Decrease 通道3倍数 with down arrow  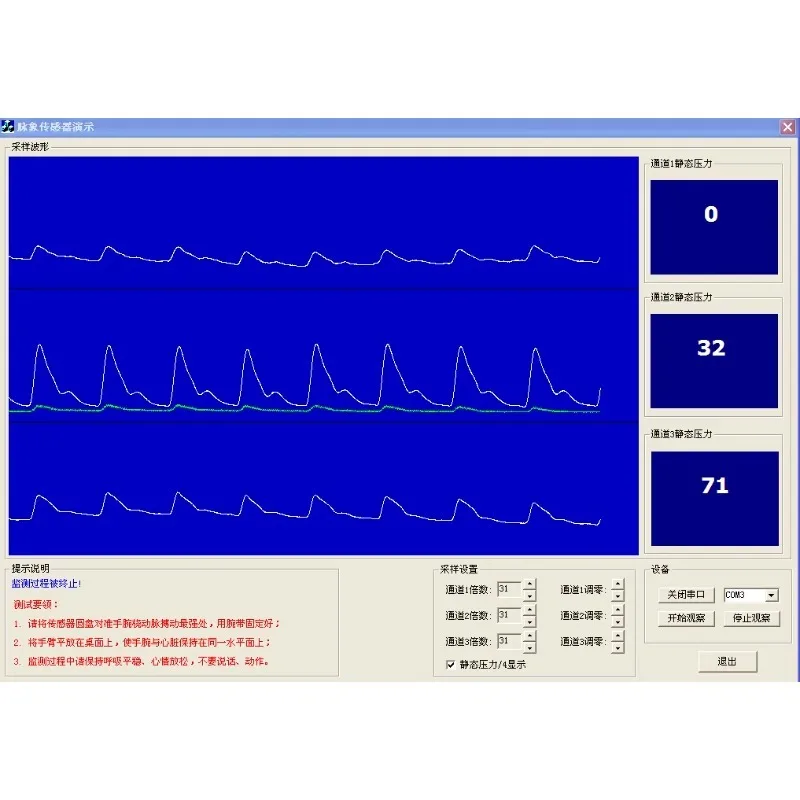point(529,647)
